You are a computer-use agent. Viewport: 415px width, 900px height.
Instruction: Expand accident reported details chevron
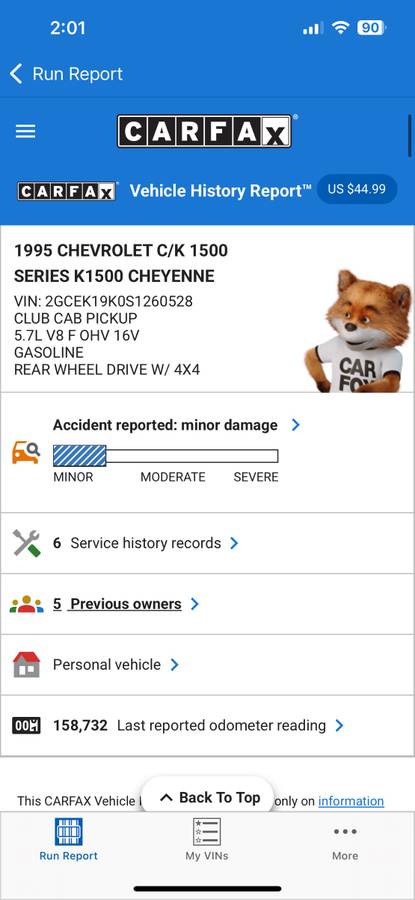point(296,425)
